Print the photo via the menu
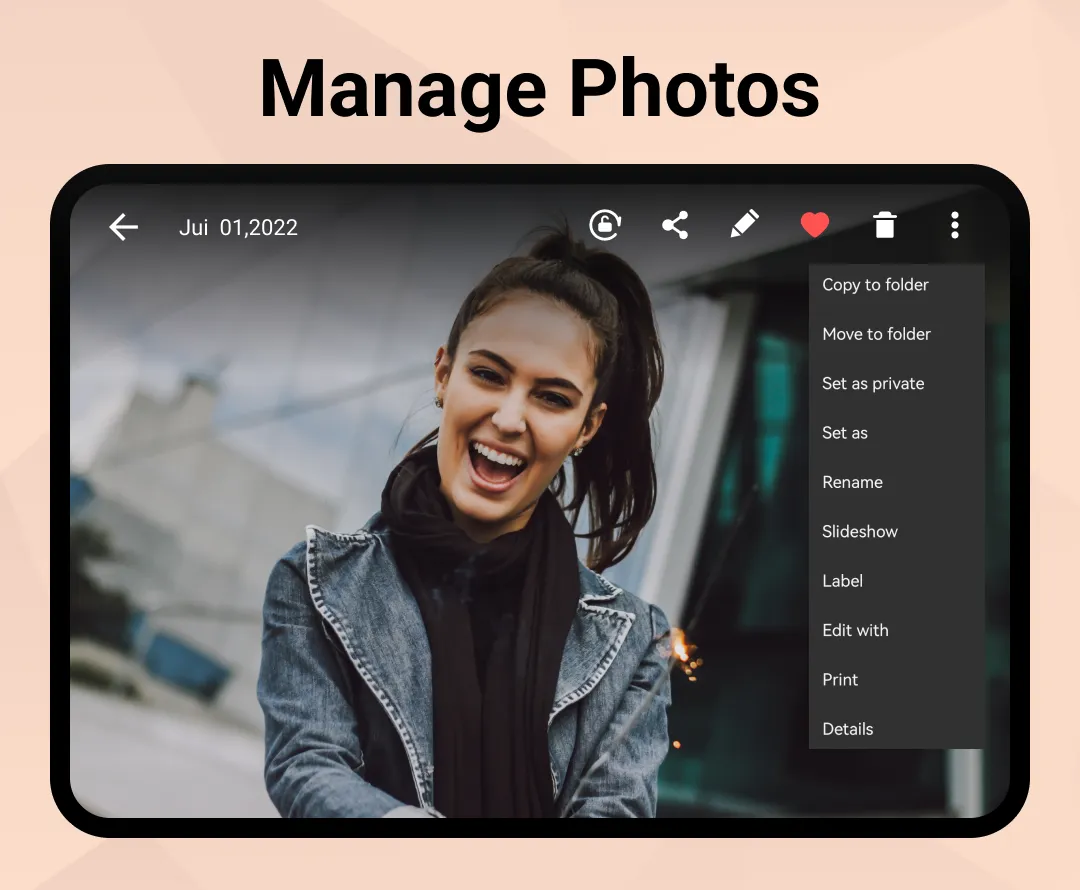Screen dimensions: 1080x890 [x=840, y=679]
